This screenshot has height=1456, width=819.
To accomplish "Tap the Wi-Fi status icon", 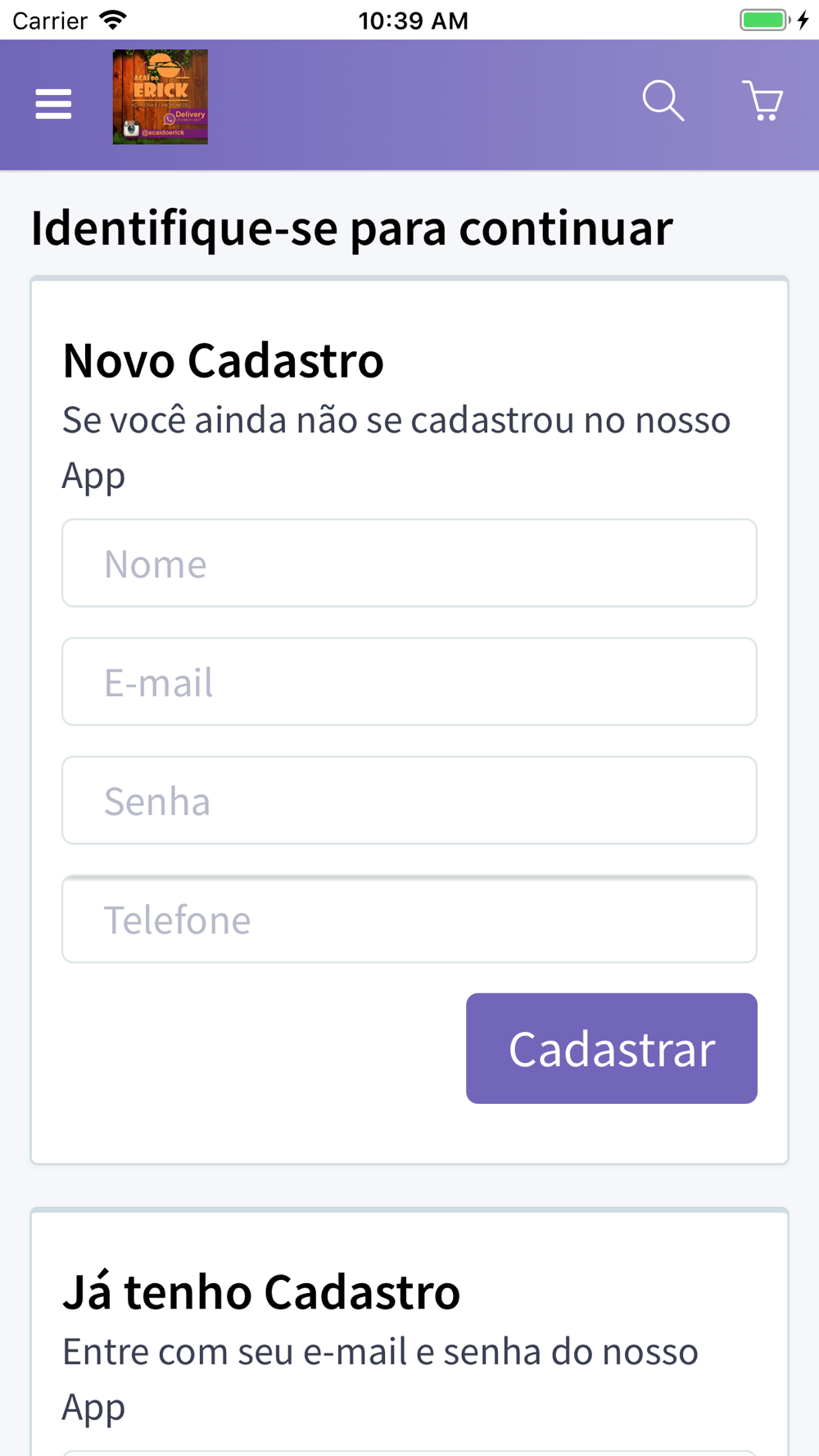I will coord(113,20).
